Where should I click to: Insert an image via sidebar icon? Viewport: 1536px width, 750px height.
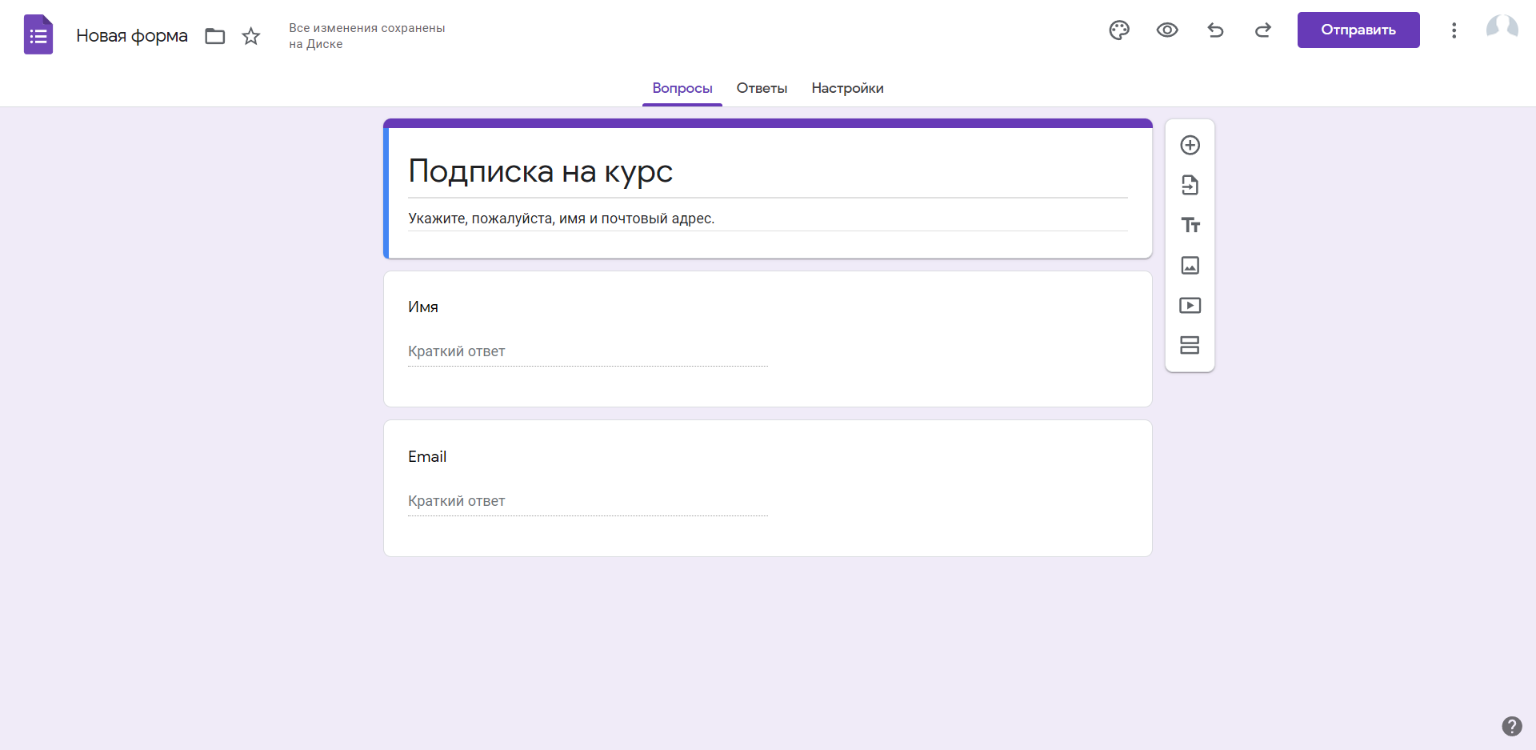1190,265
